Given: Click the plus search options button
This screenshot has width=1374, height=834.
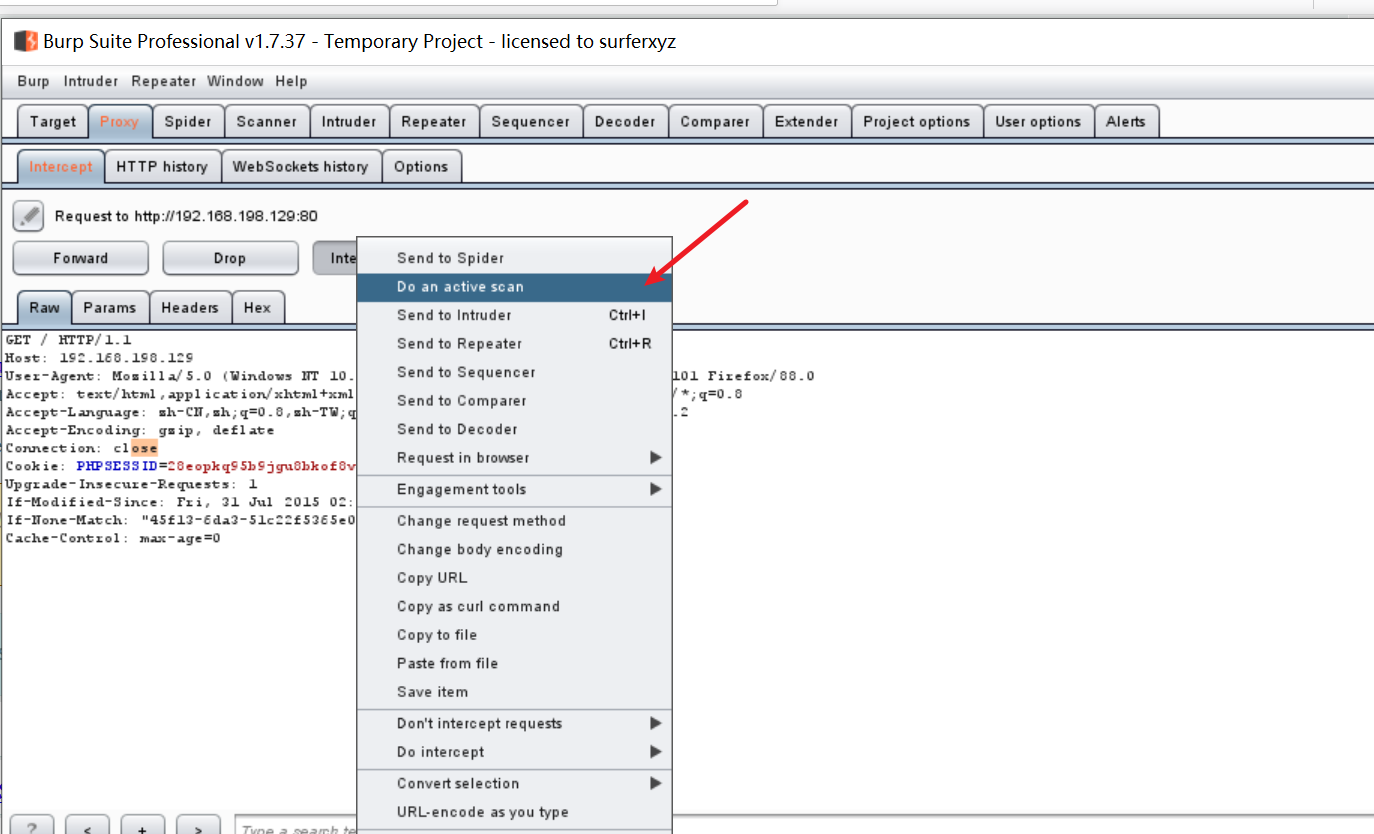Looking at the screenshot, I should pos(143,826).
